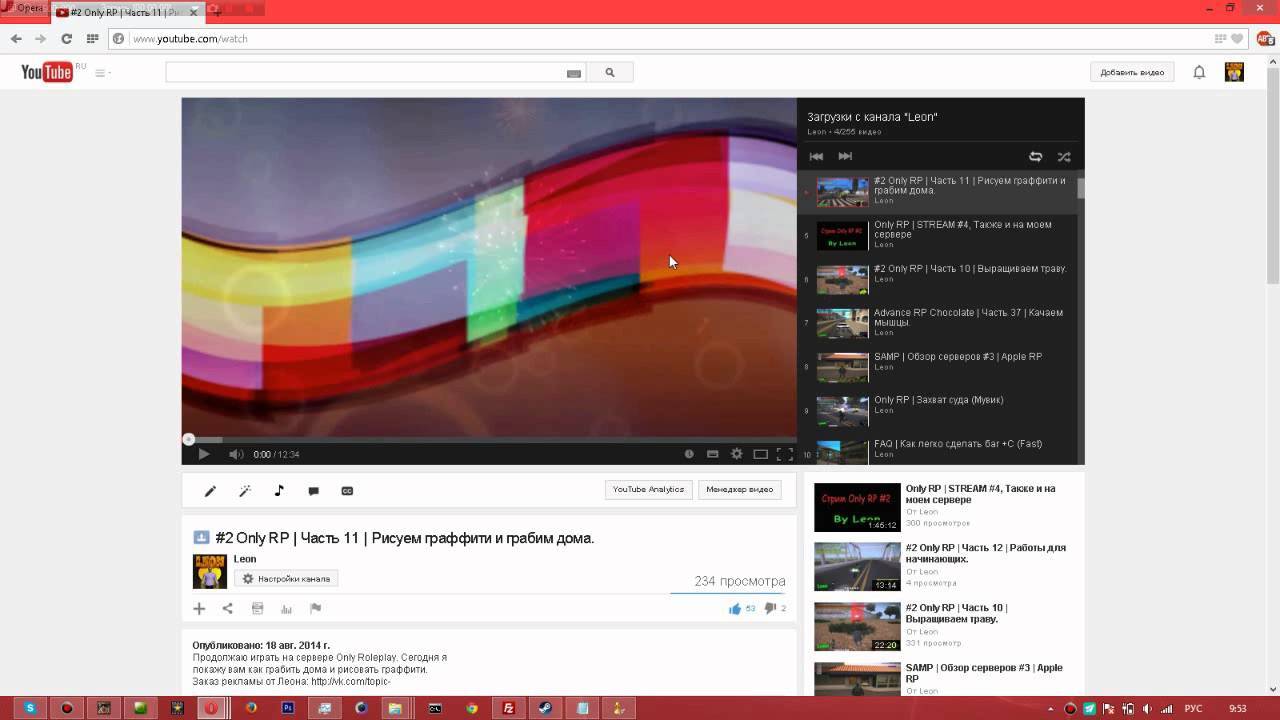
Task: Open the magic wand enhancements tool
Action: pyautogui.click(x=245, y=491)
